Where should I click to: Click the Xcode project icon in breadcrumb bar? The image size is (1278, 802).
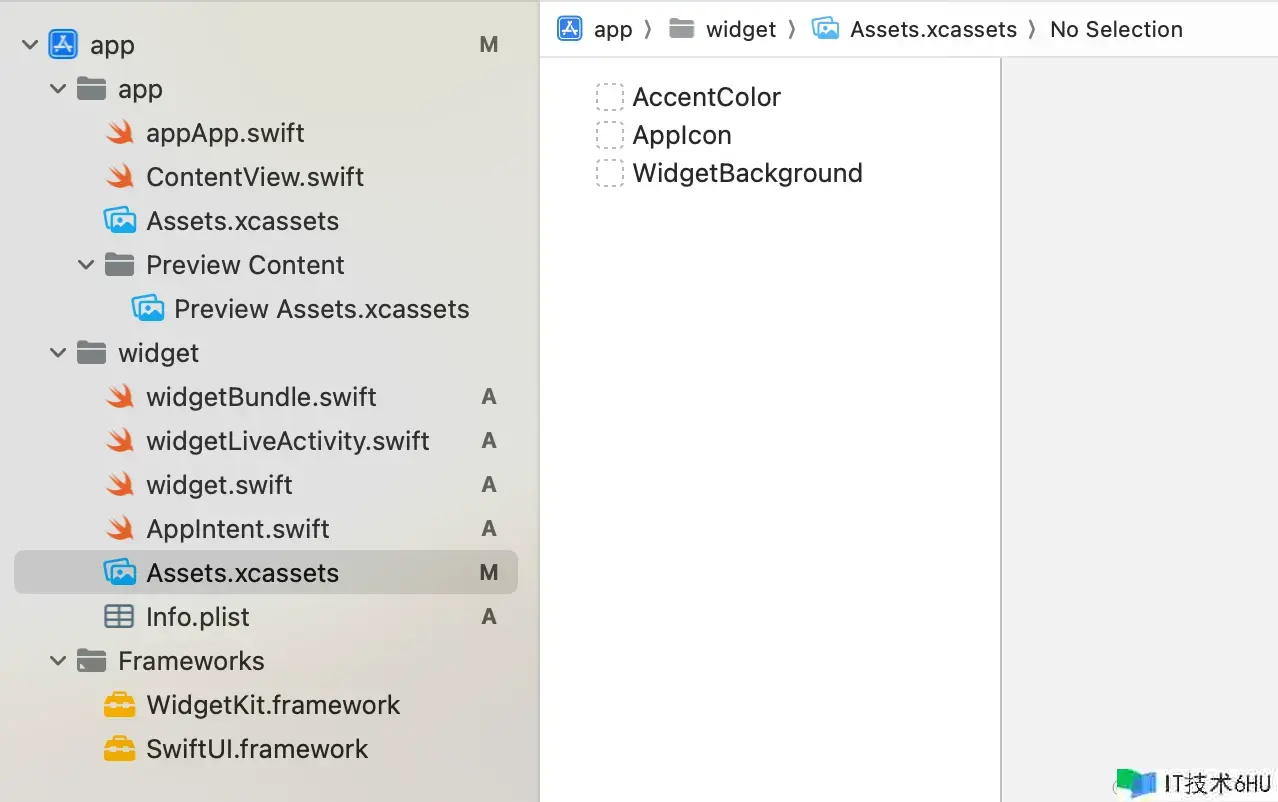570,29
